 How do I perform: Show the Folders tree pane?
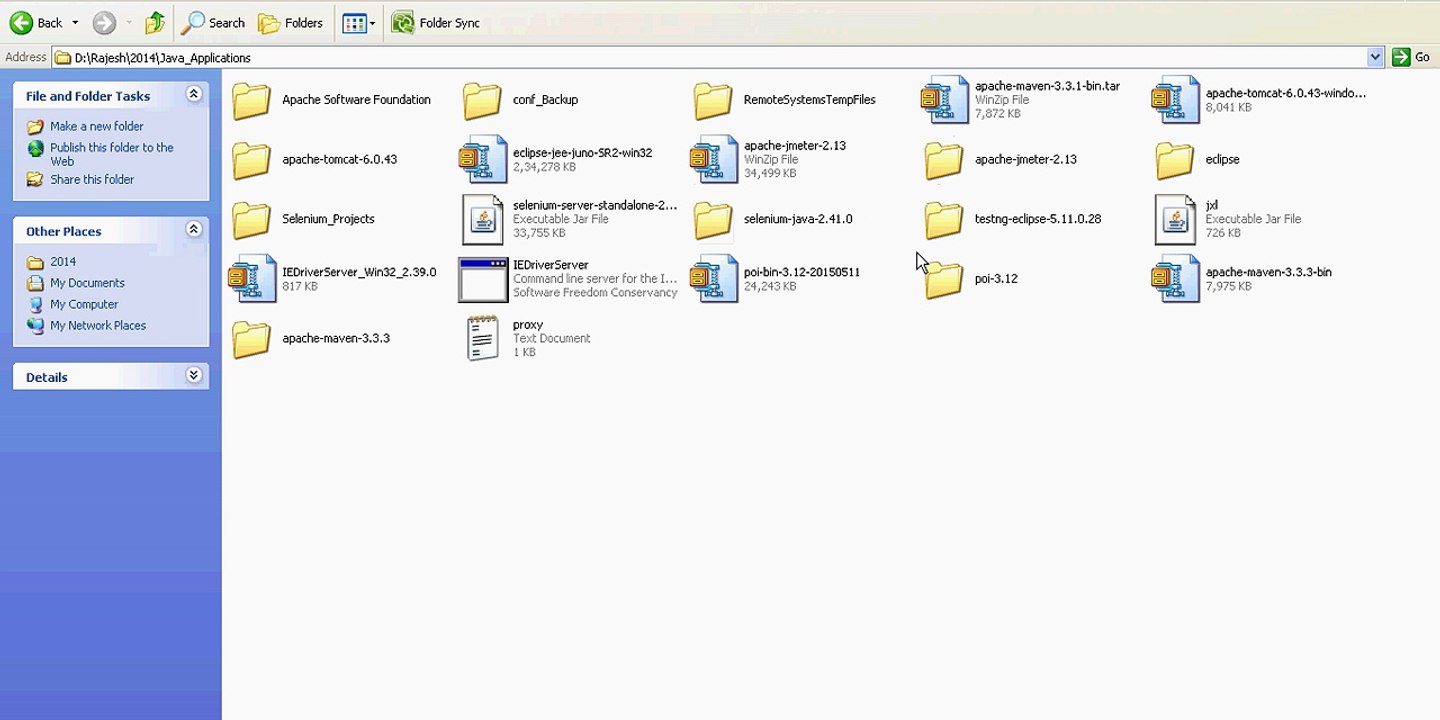290,23
